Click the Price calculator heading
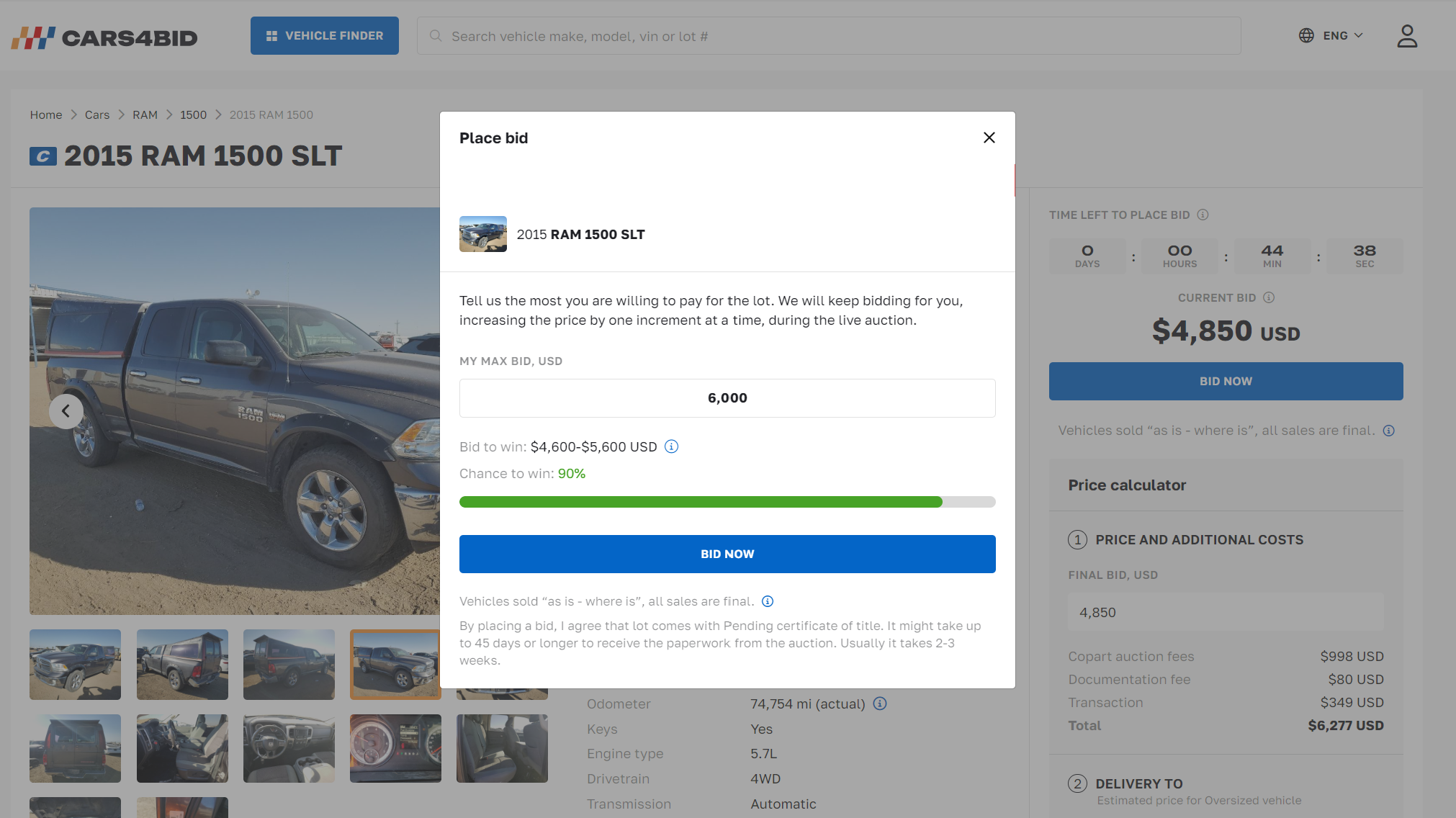This screenshot has height=818, width=1456. pos(1127,485)
